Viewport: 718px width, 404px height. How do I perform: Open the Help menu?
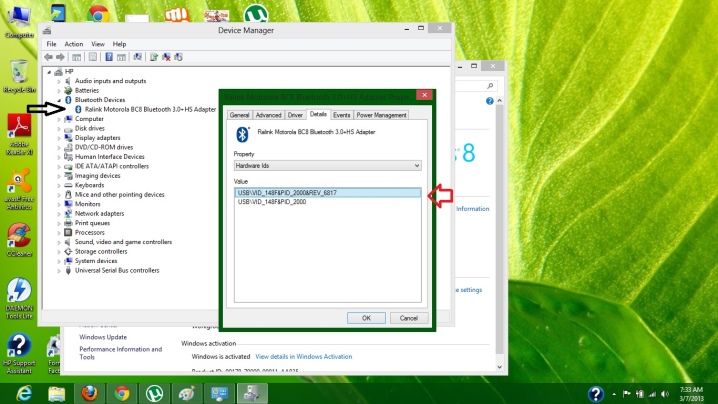(119, 44)
